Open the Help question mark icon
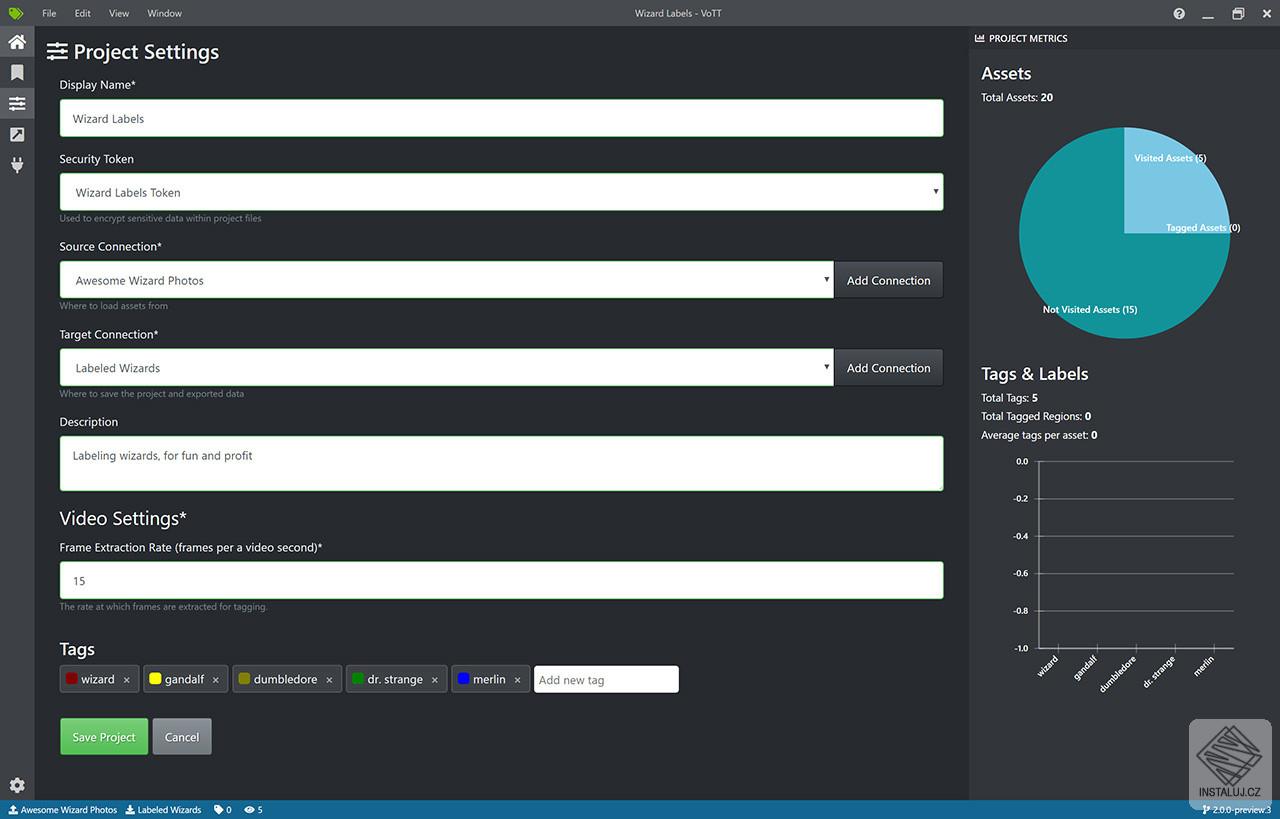 point(1179,14)
